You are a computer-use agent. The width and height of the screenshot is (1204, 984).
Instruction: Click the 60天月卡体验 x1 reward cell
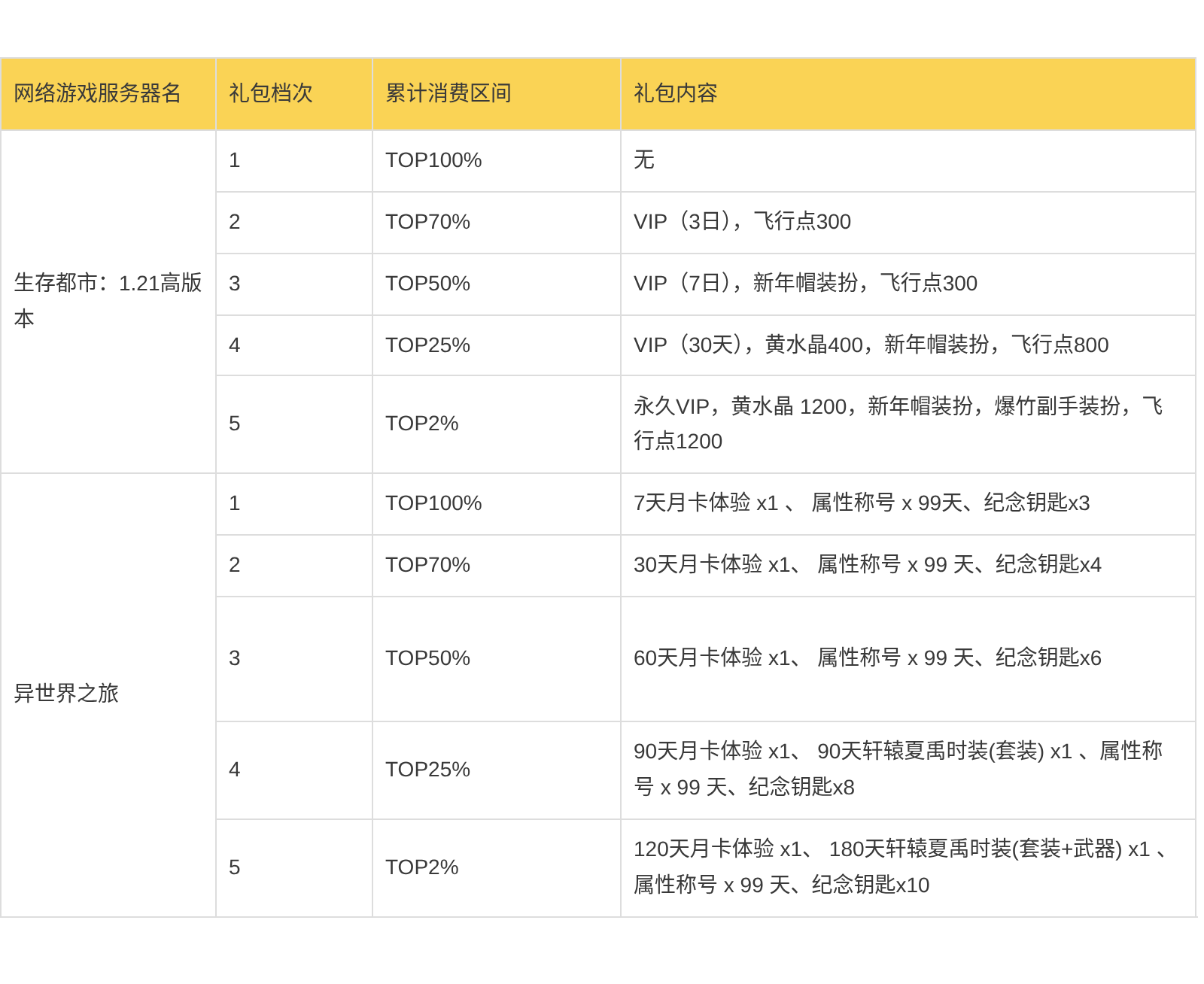point(867,658)
